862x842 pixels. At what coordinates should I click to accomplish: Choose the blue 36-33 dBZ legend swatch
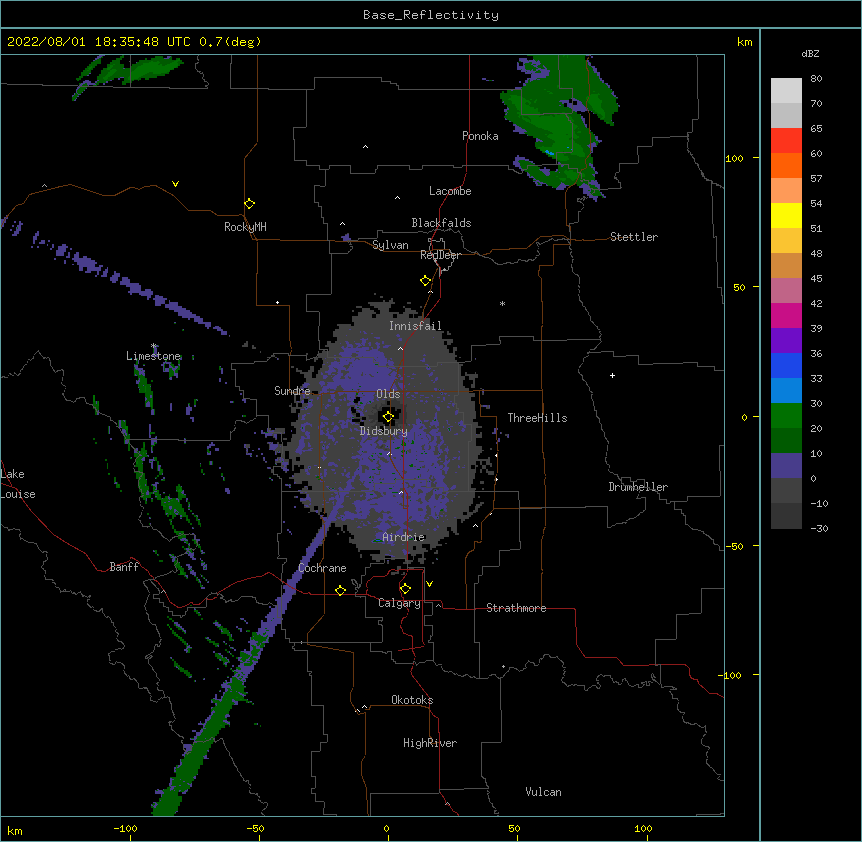pos(786,365)
